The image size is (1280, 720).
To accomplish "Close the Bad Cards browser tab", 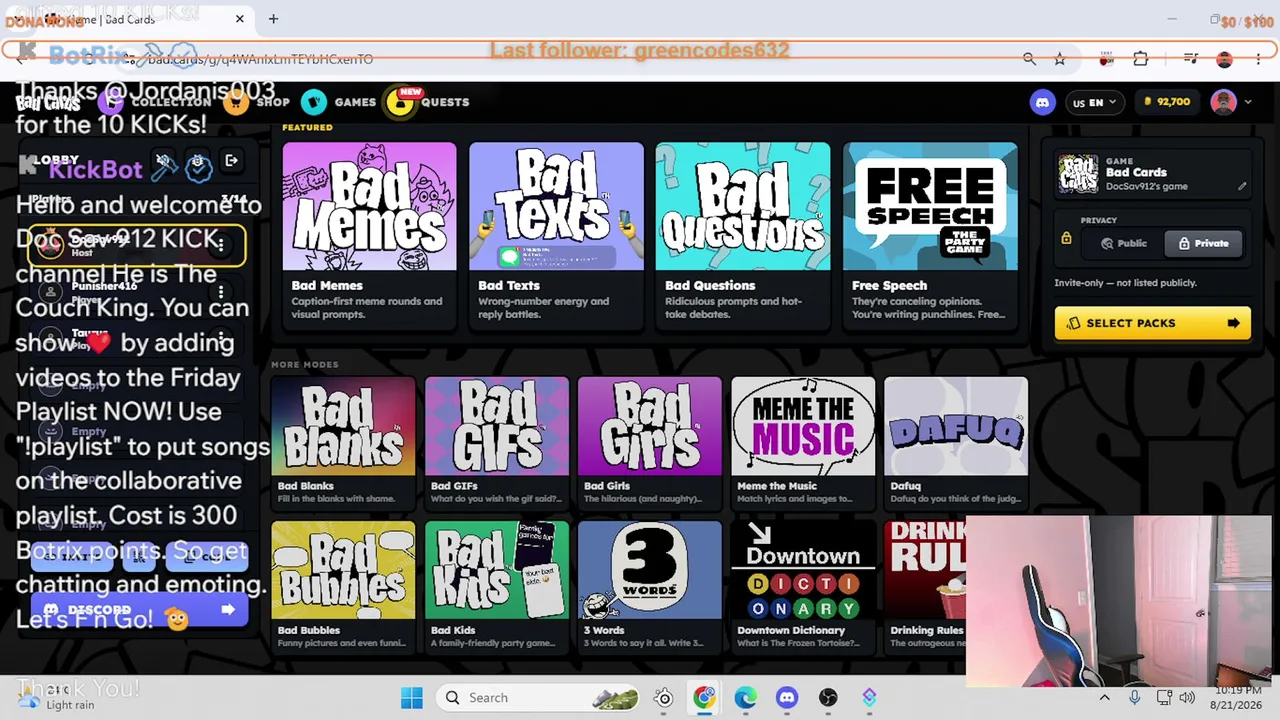I will [240, 18].
